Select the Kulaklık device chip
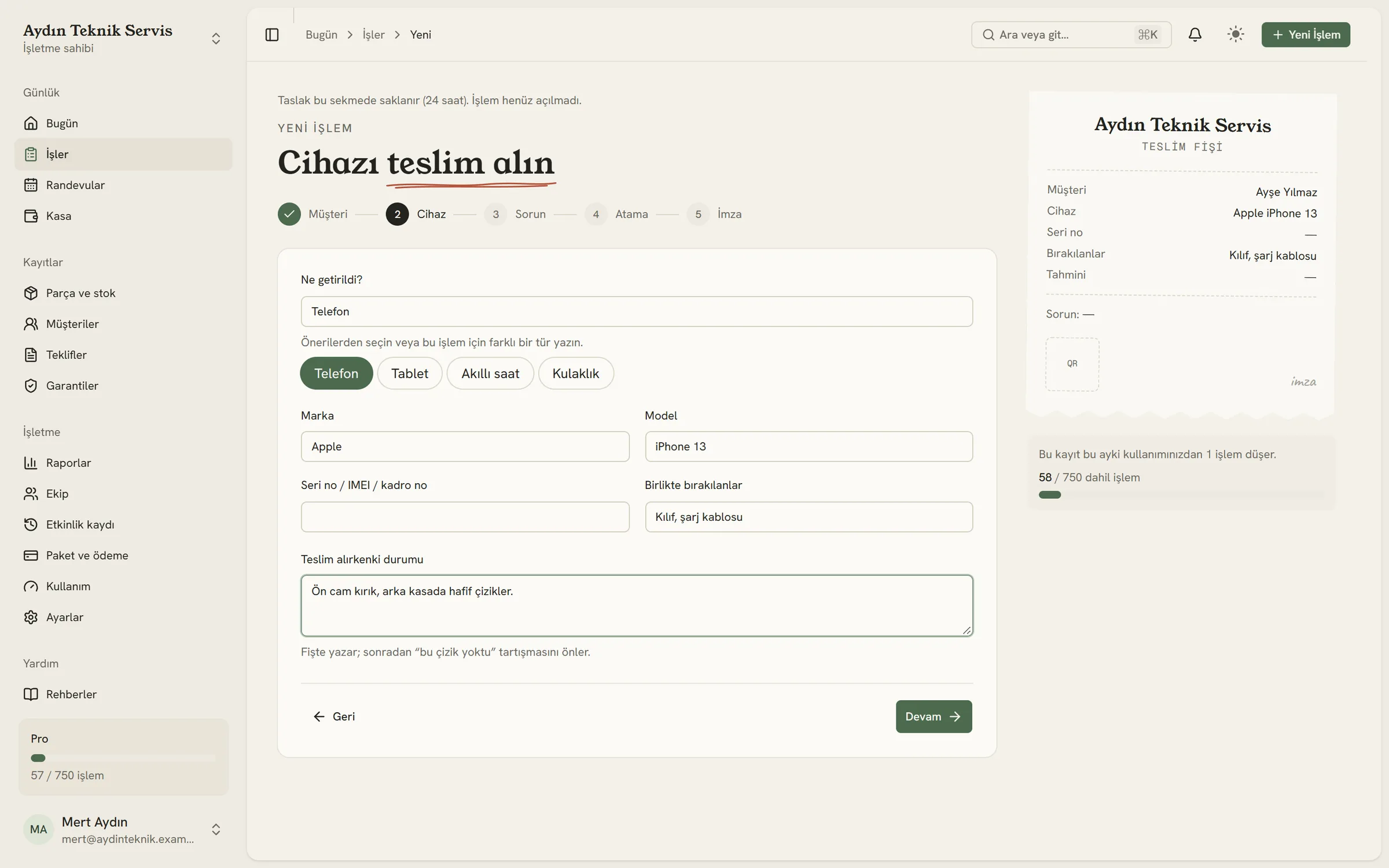Screen dimensions: 1389x868 [x=576, y=373]
